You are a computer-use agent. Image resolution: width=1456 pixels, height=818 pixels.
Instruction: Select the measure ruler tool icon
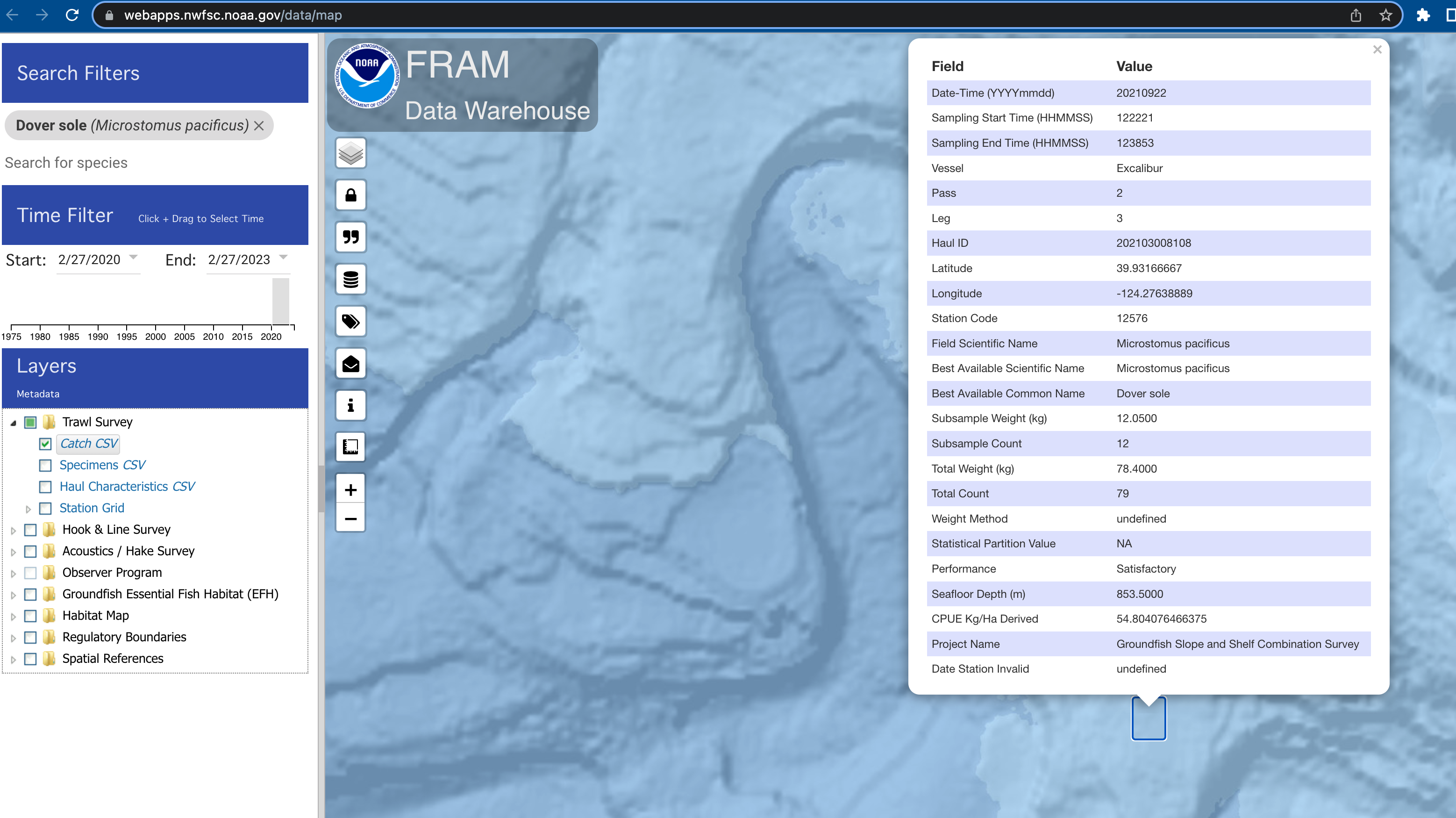pyautogui.click(x=350, y=447)
